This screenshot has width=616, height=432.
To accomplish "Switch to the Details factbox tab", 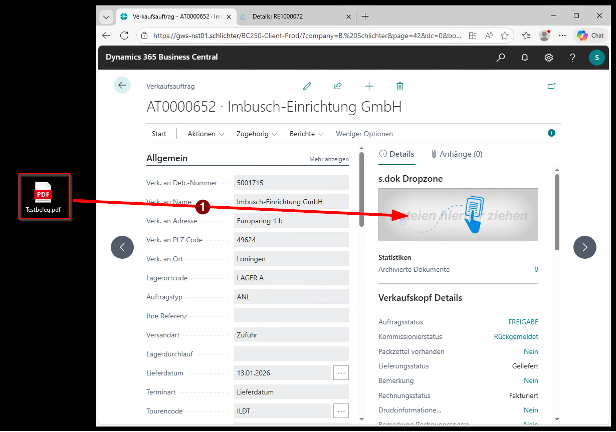I will [396, 154].
